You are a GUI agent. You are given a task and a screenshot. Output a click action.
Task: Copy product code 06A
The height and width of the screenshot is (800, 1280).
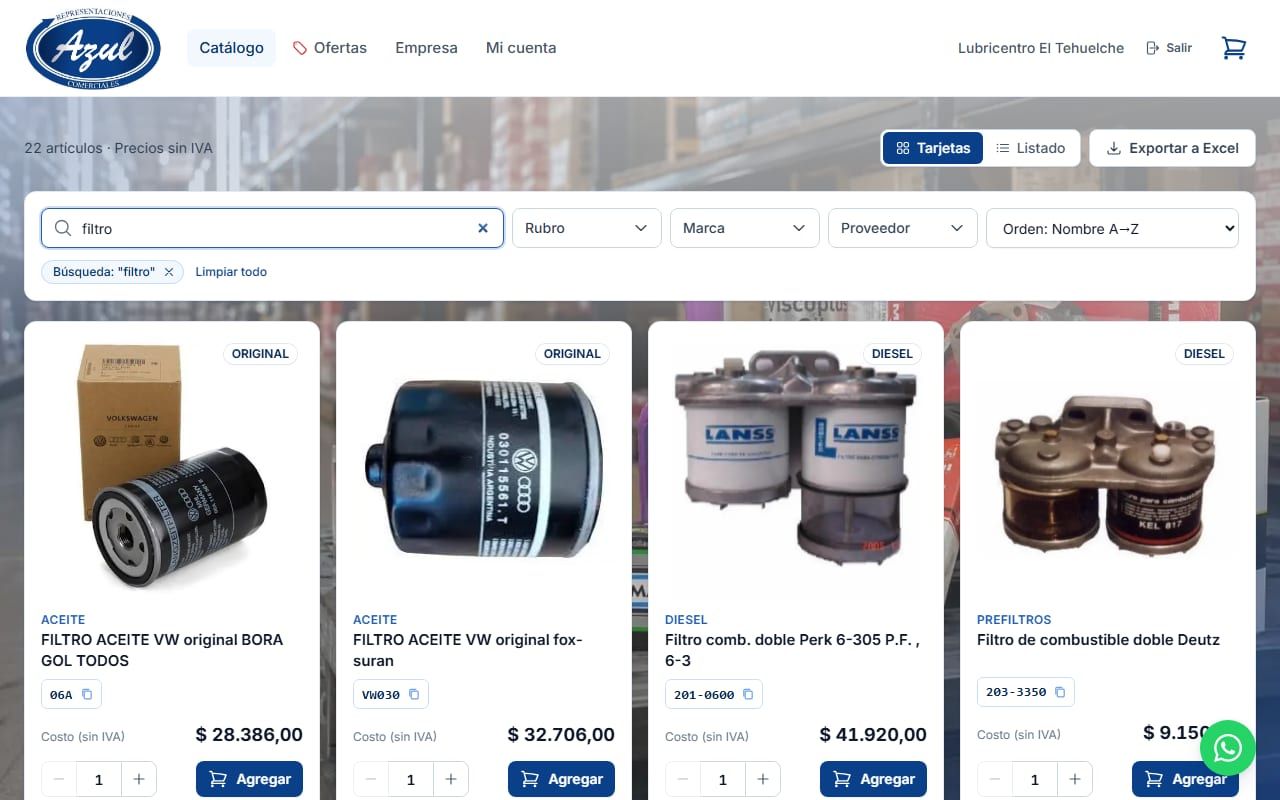87,694
